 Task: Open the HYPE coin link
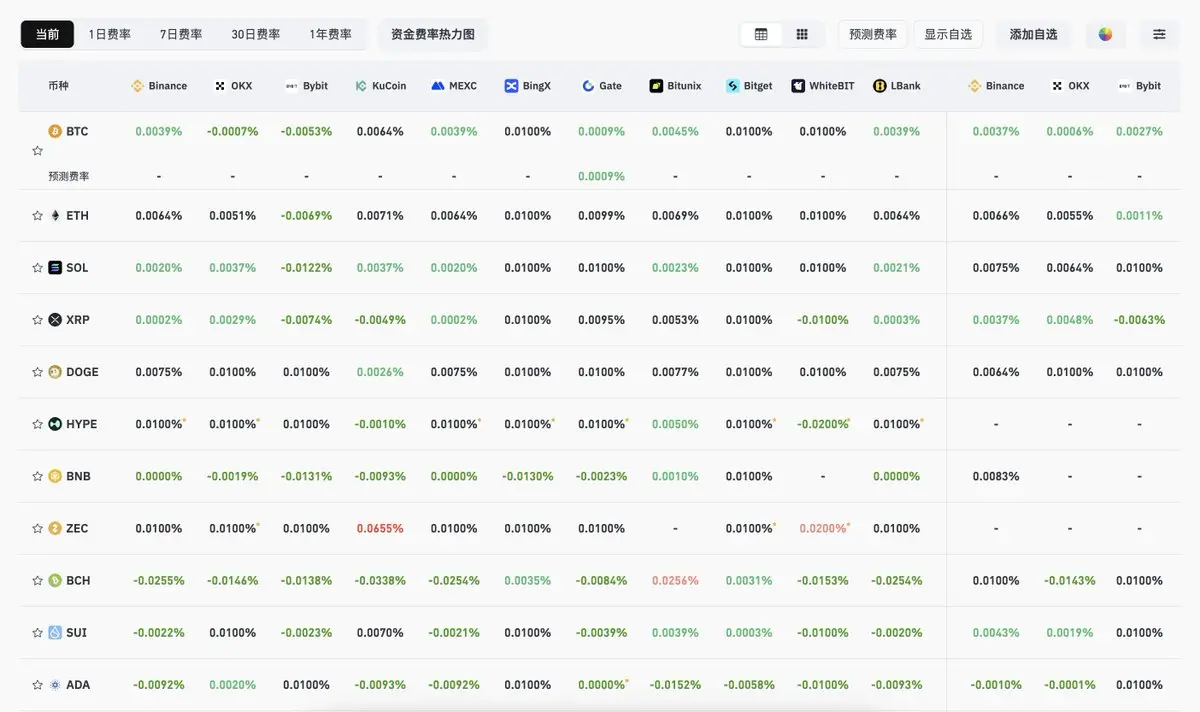(73, 424)
